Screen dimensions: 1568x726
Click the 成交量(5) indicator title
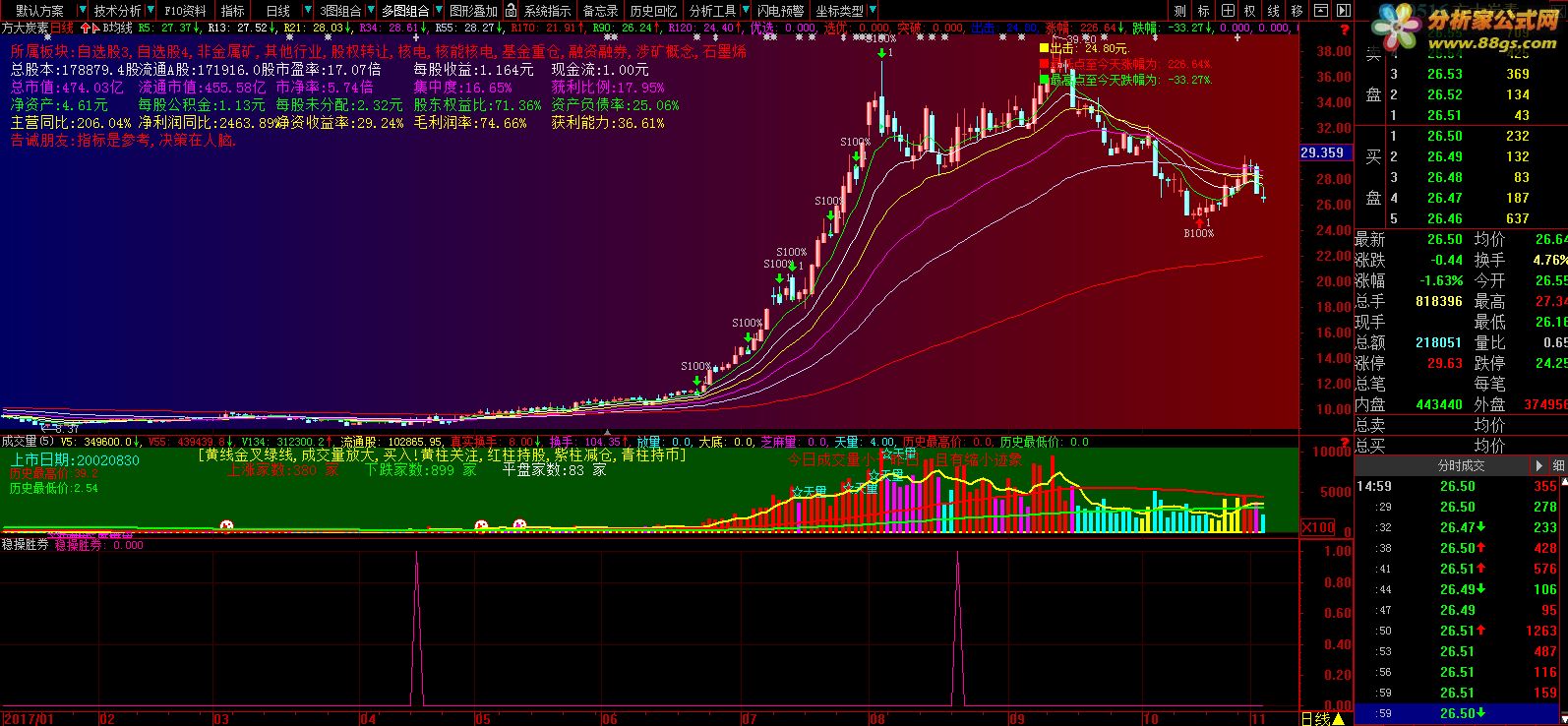[29, 442]
